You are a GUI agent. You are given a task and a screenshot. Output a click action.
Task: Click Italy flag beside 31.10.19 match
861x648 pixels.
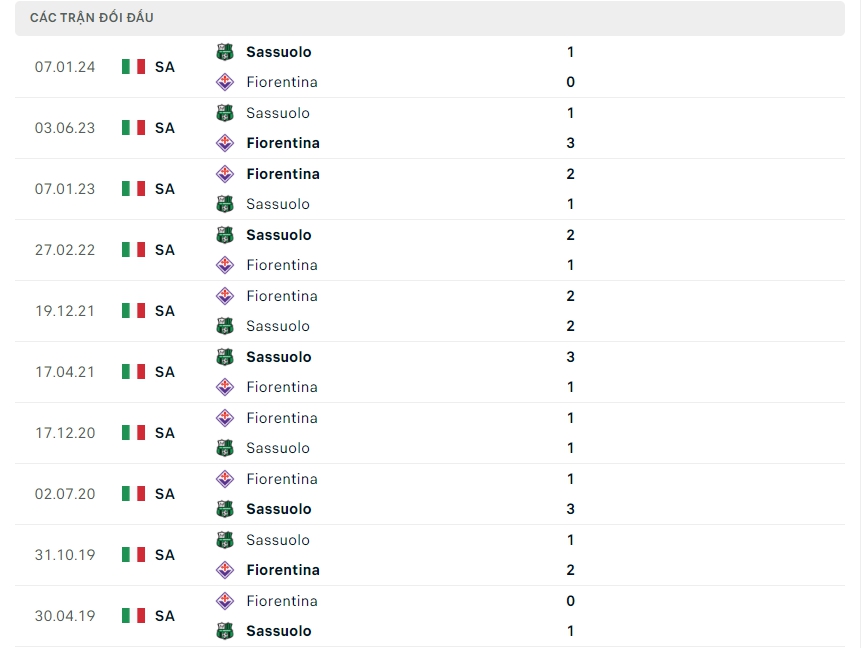tap(133, 555)
